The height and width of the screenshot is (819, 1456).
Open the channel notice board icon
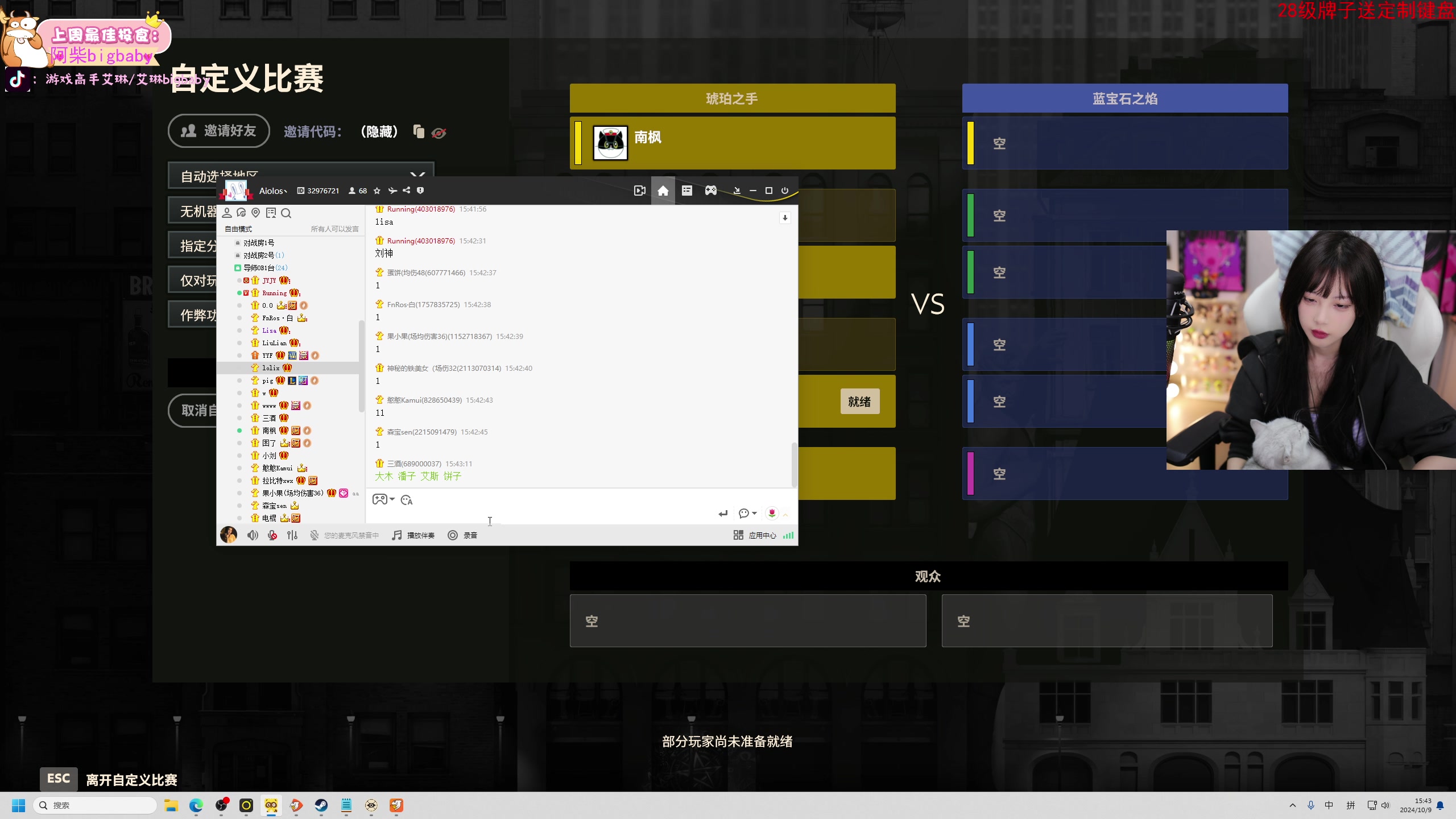pos(271,213)
